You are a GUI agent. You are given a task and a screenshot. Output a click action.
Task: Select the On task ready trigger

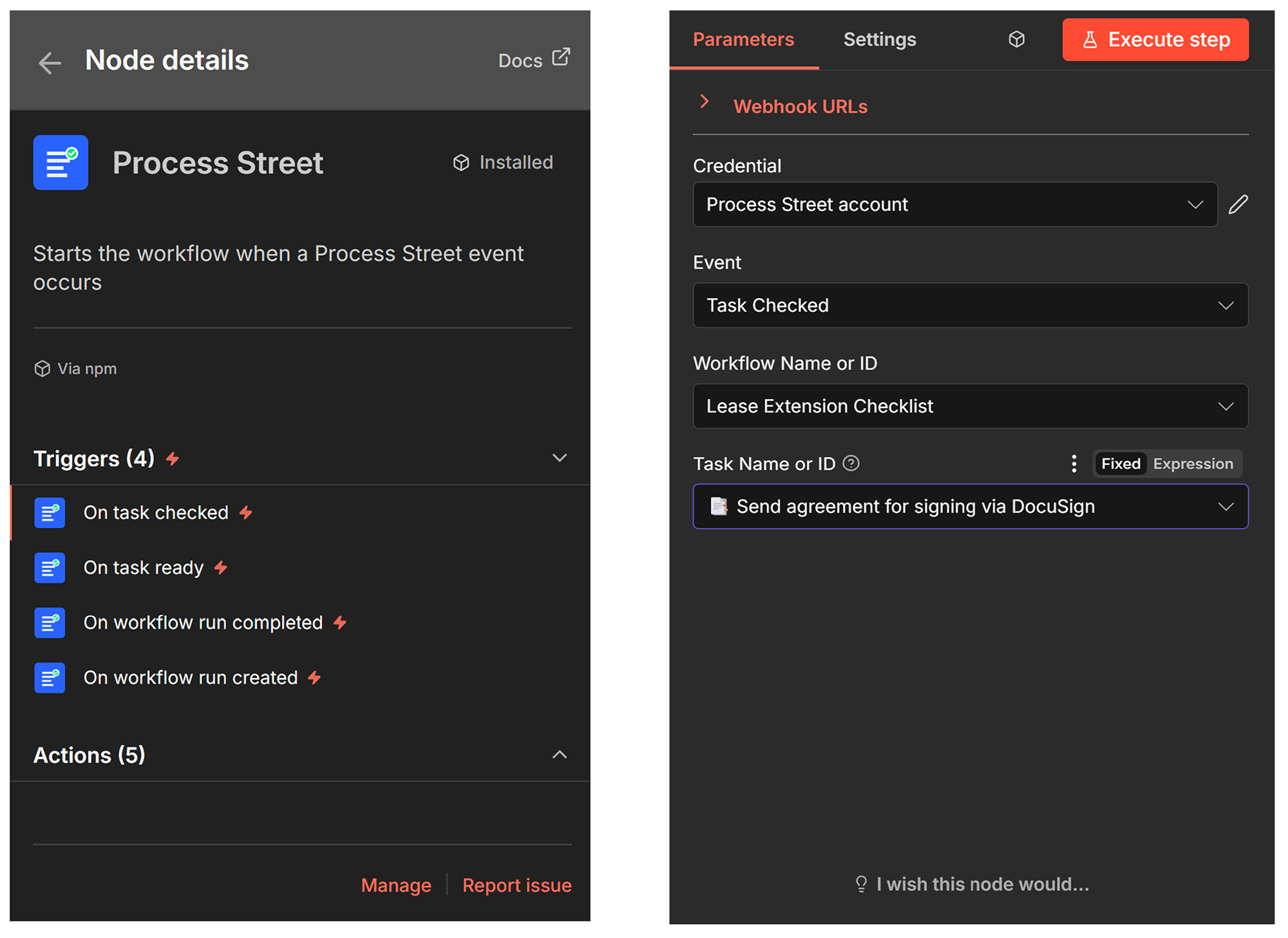(301, 568)
